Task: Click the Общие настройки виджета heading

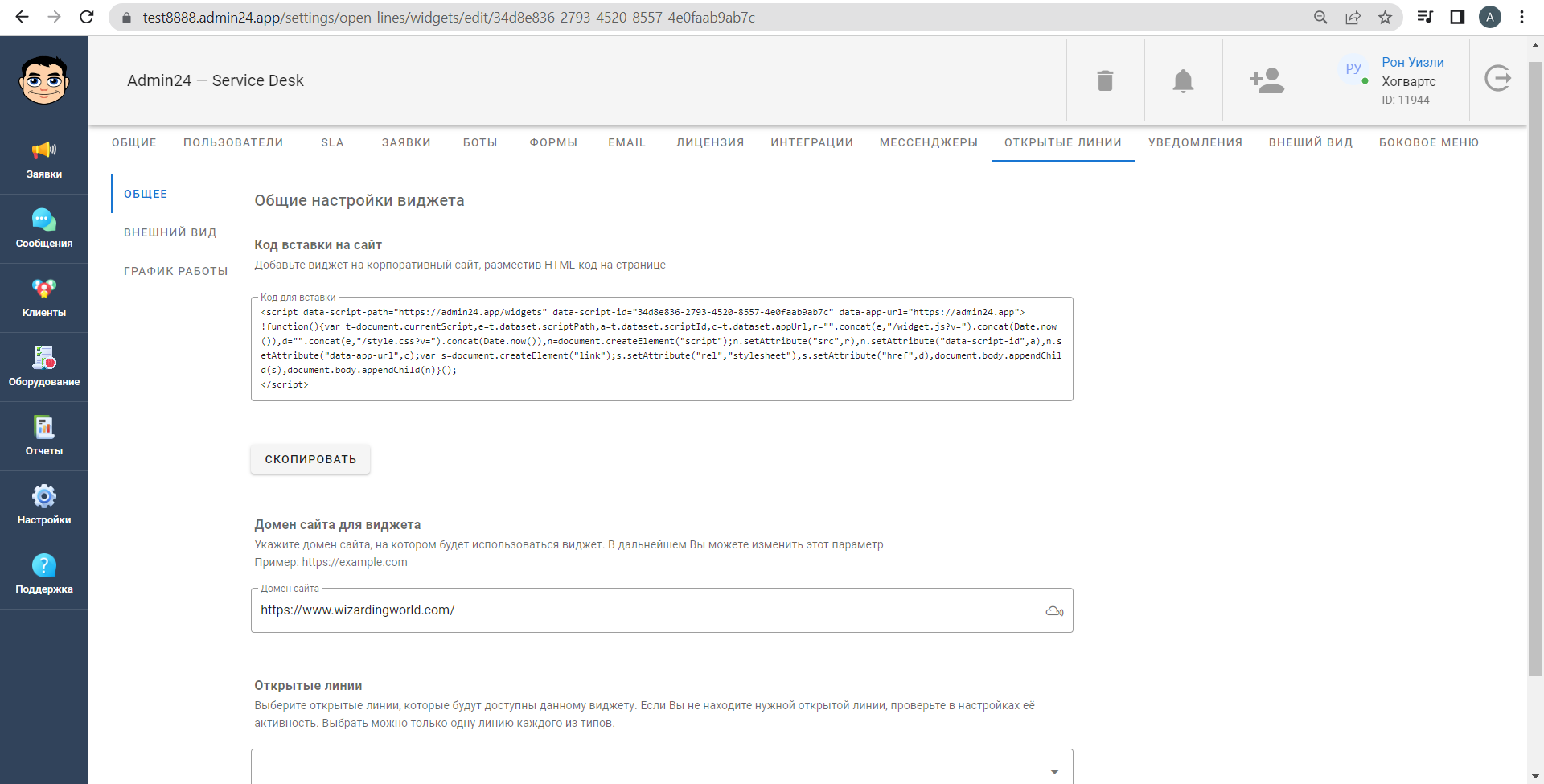Action: [x=359, y=200]
